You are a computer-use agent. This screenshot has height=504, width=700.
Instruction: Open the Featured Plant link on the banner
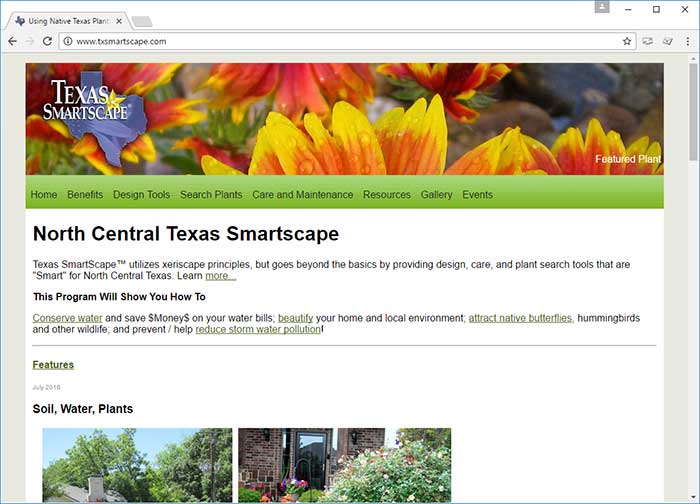pos(628,159)
